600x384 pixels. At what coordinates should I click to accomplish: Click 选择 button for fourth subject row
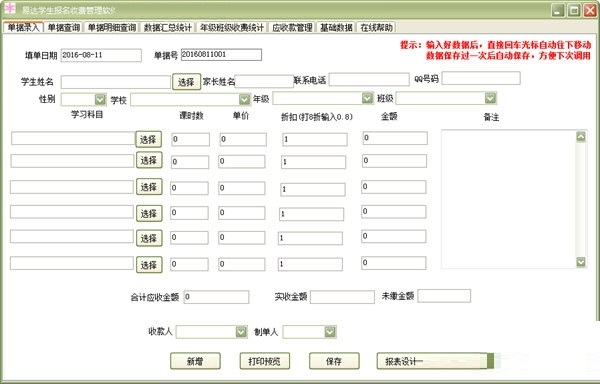tap(149, 213)
